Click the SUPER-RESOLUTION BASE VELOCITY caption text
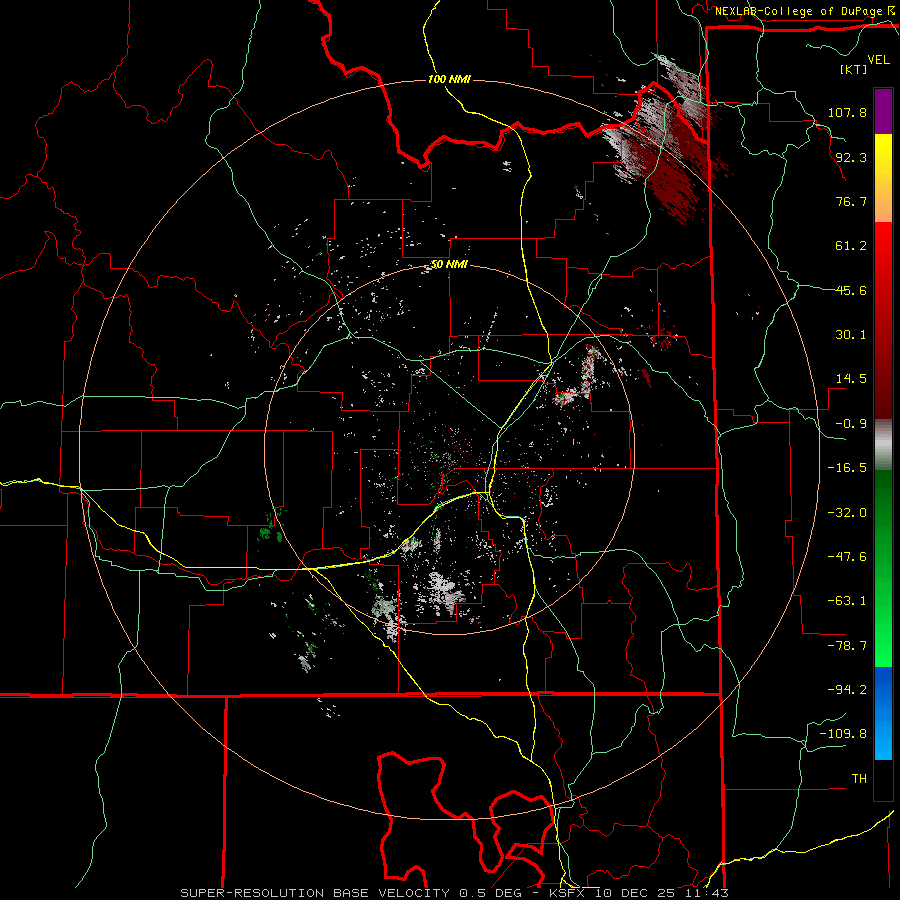Viewport: 900px width, 900px height. 315,893
